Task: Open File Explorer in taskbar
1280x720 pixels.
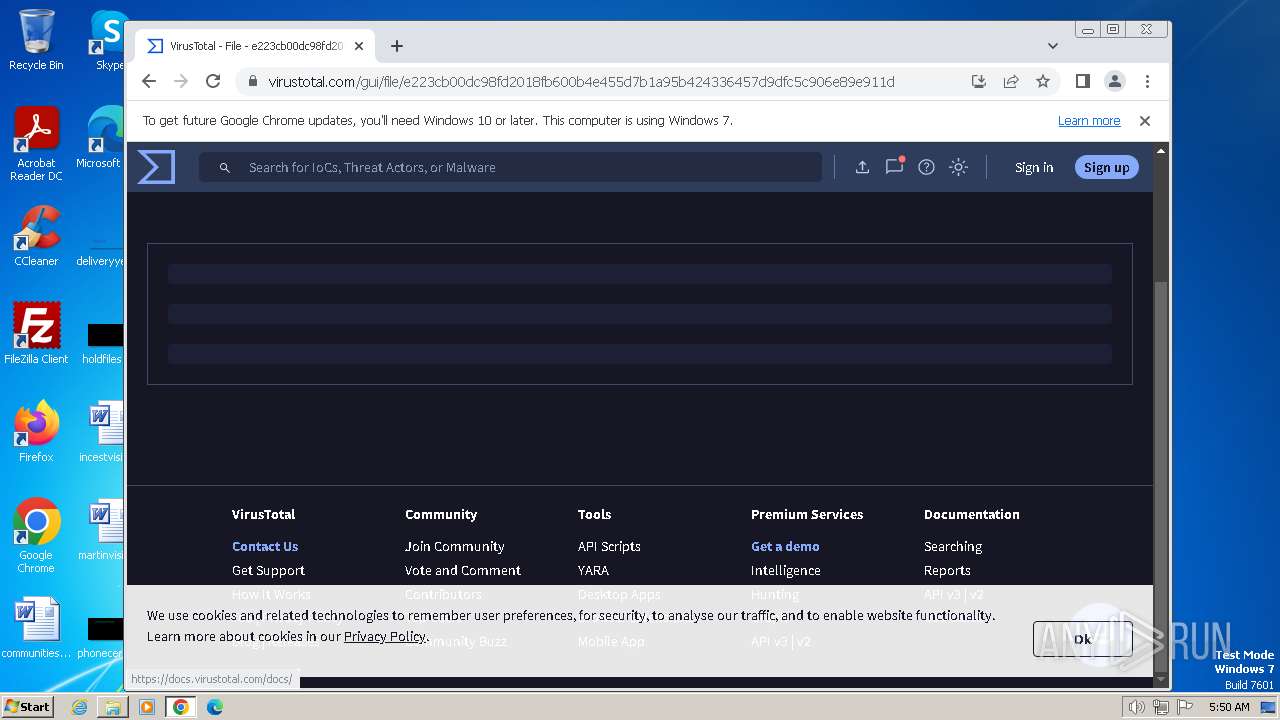Action: [113, 707]
